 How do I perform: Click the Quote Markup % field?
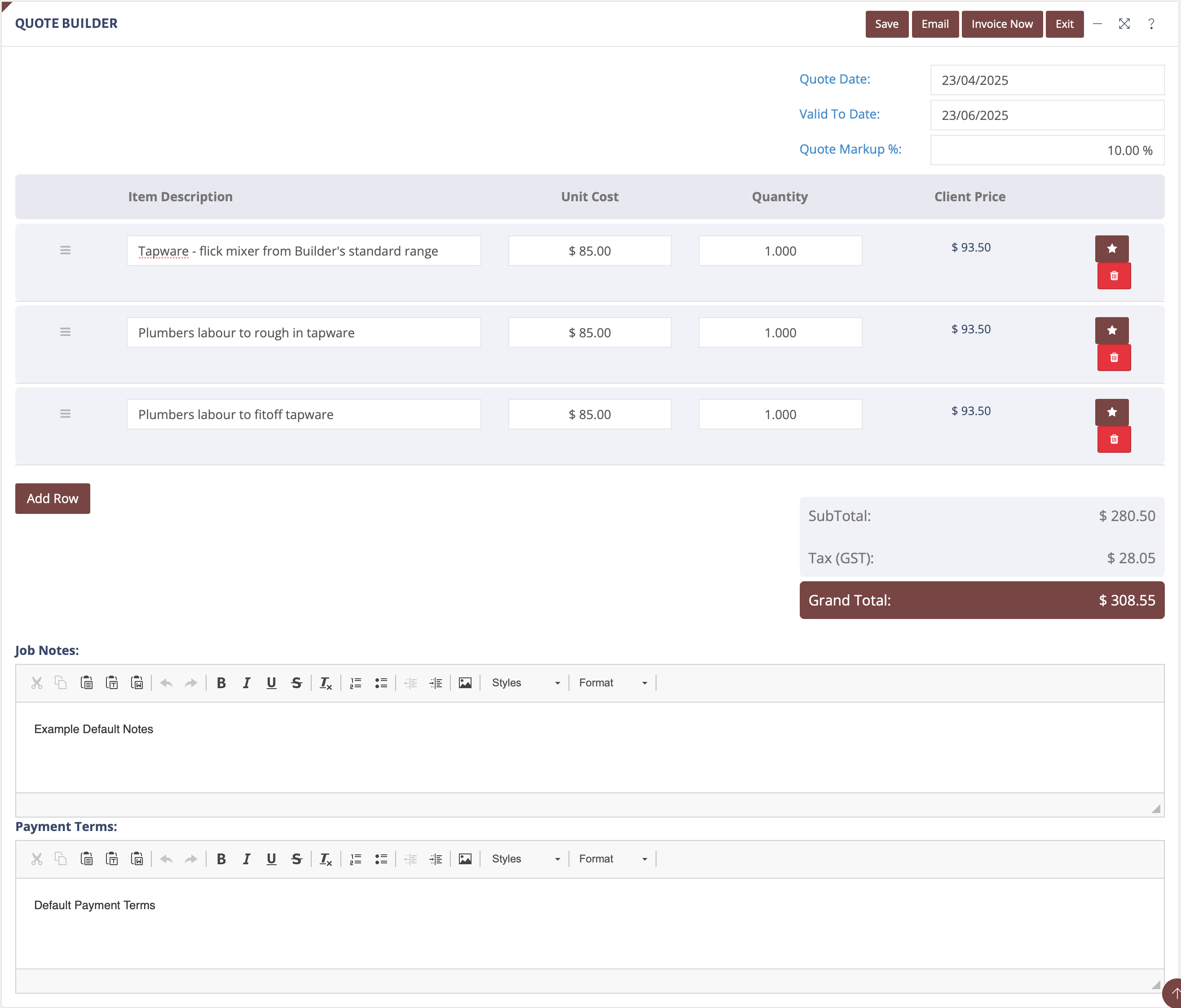coord(1046,150)
